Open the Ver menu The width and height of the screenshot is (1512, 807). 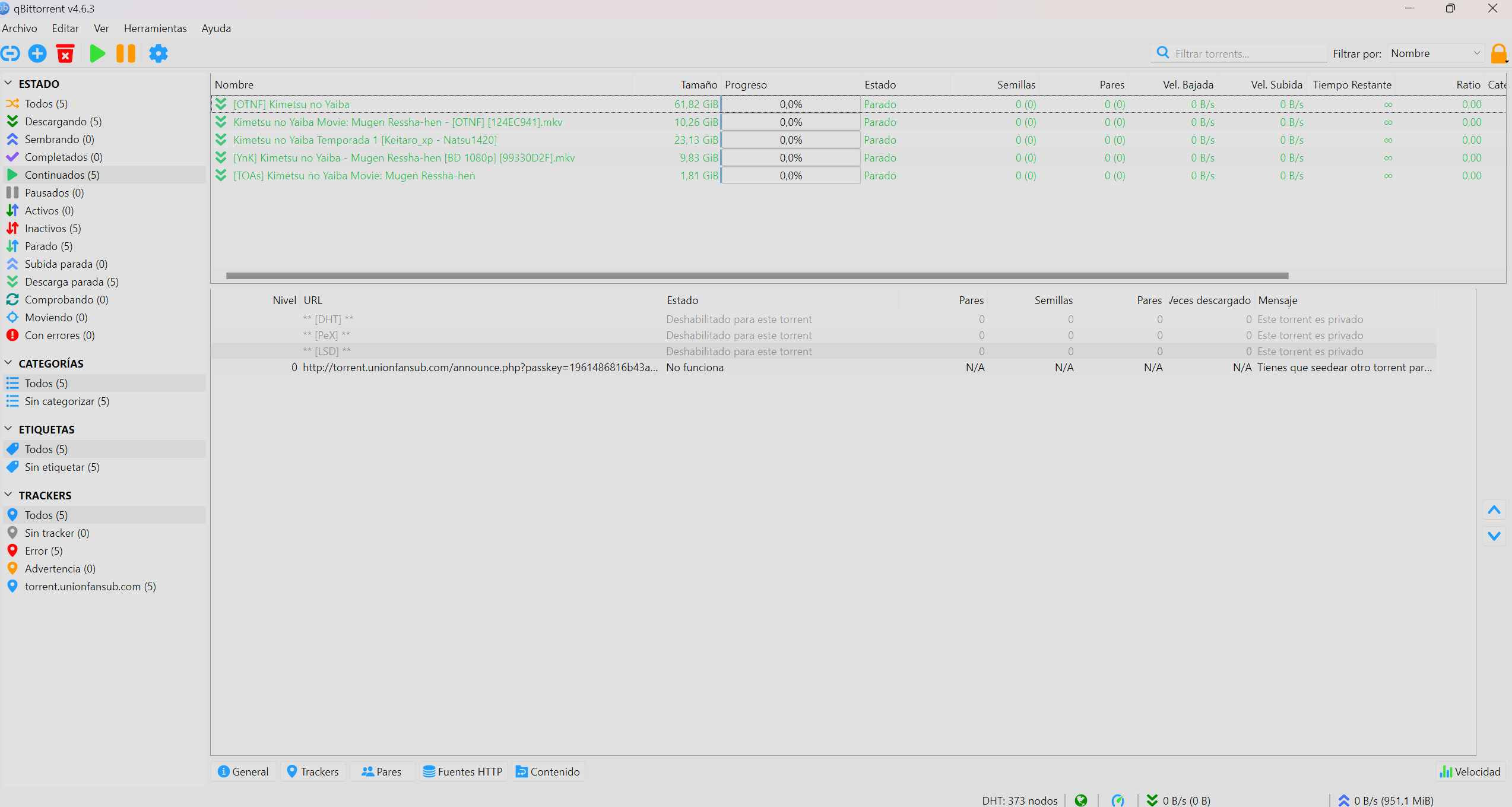[x=102, y=29]
